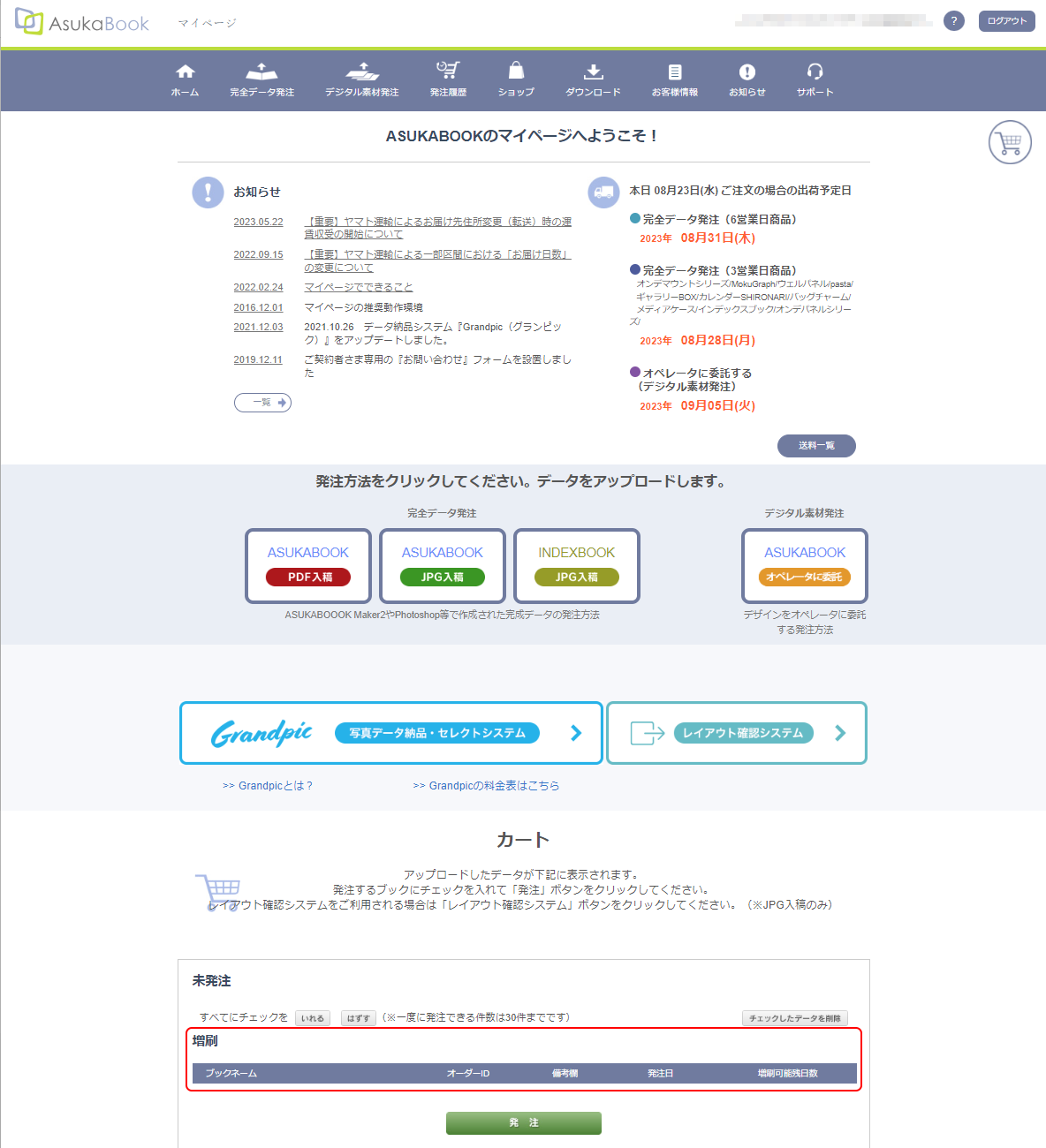Open マイページでできること link

pyautogui.click(x=358, y=287)
